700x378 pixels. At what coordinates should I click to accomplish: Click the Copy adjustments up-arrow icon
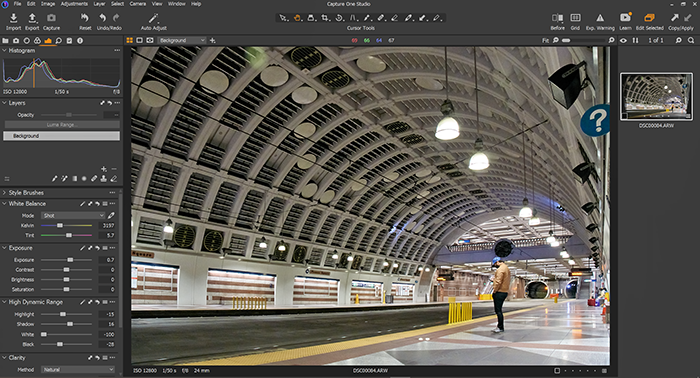(674, 18)
